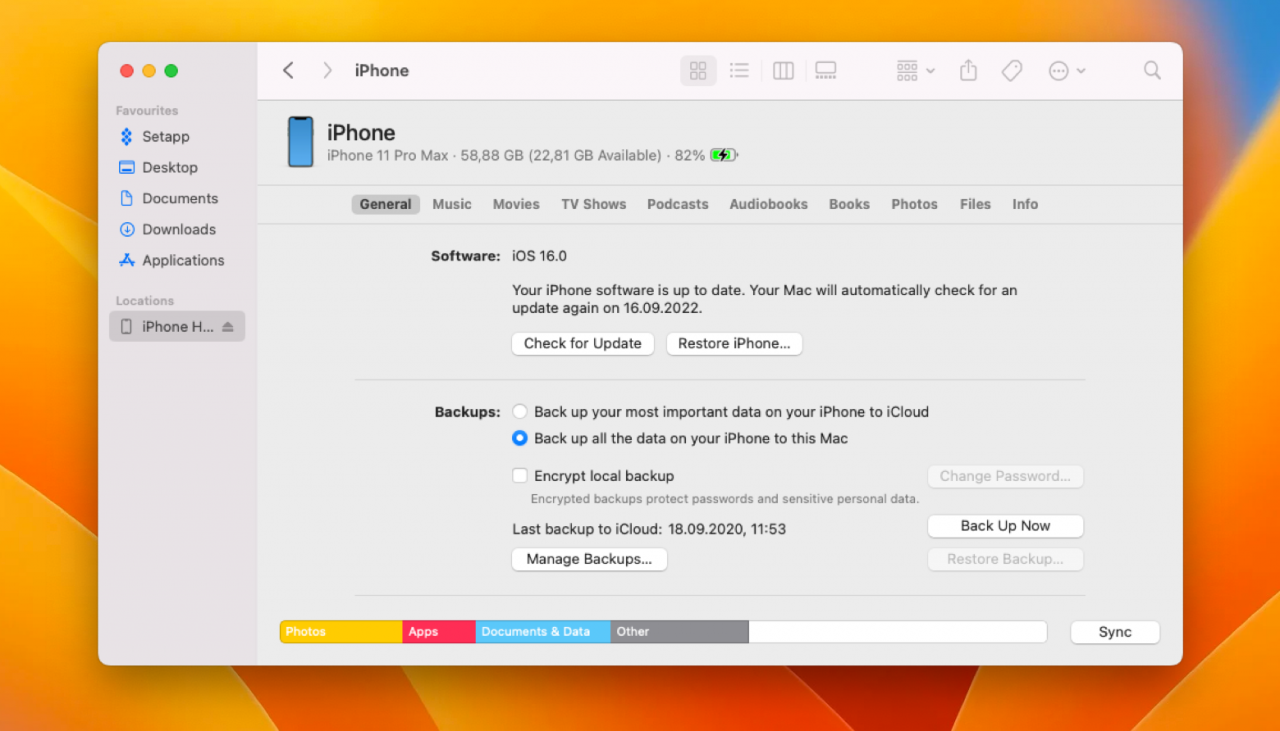Switch to column view
The height and width of the screenshot is (731, 1280).
(x=783, y=70)
